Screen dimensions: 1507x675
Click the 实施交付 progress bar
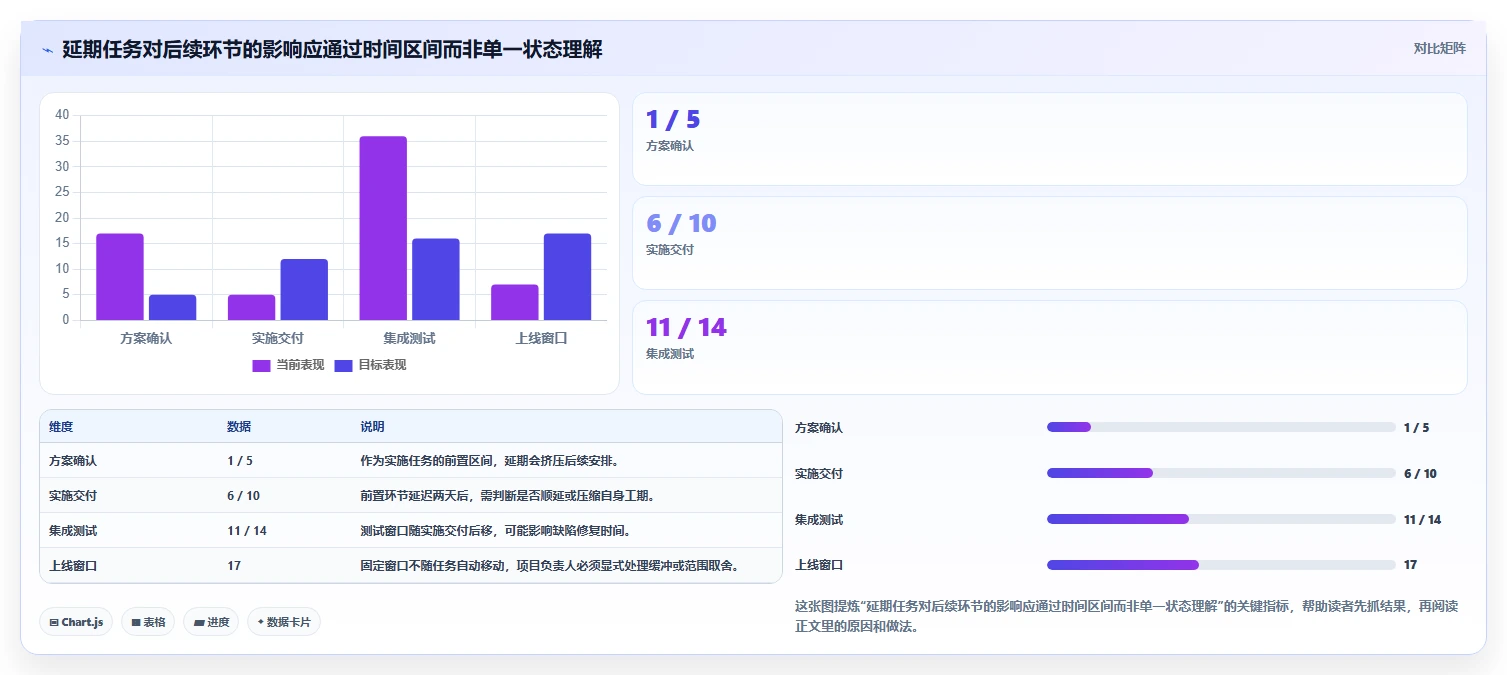[x=1221, y=473]
